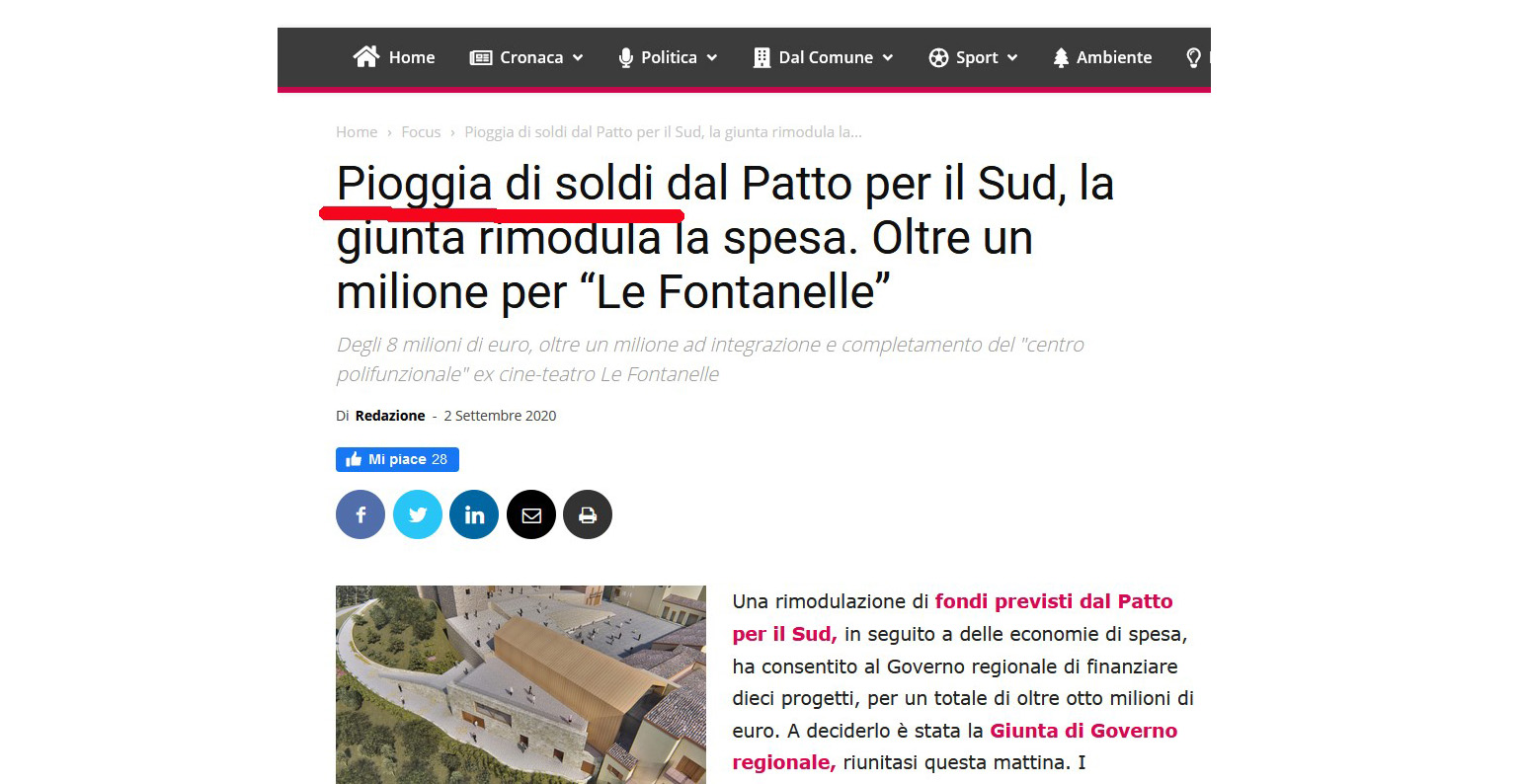Expand the Sport menu chevron
The image size is (1523, 784).
[1011, 57]
